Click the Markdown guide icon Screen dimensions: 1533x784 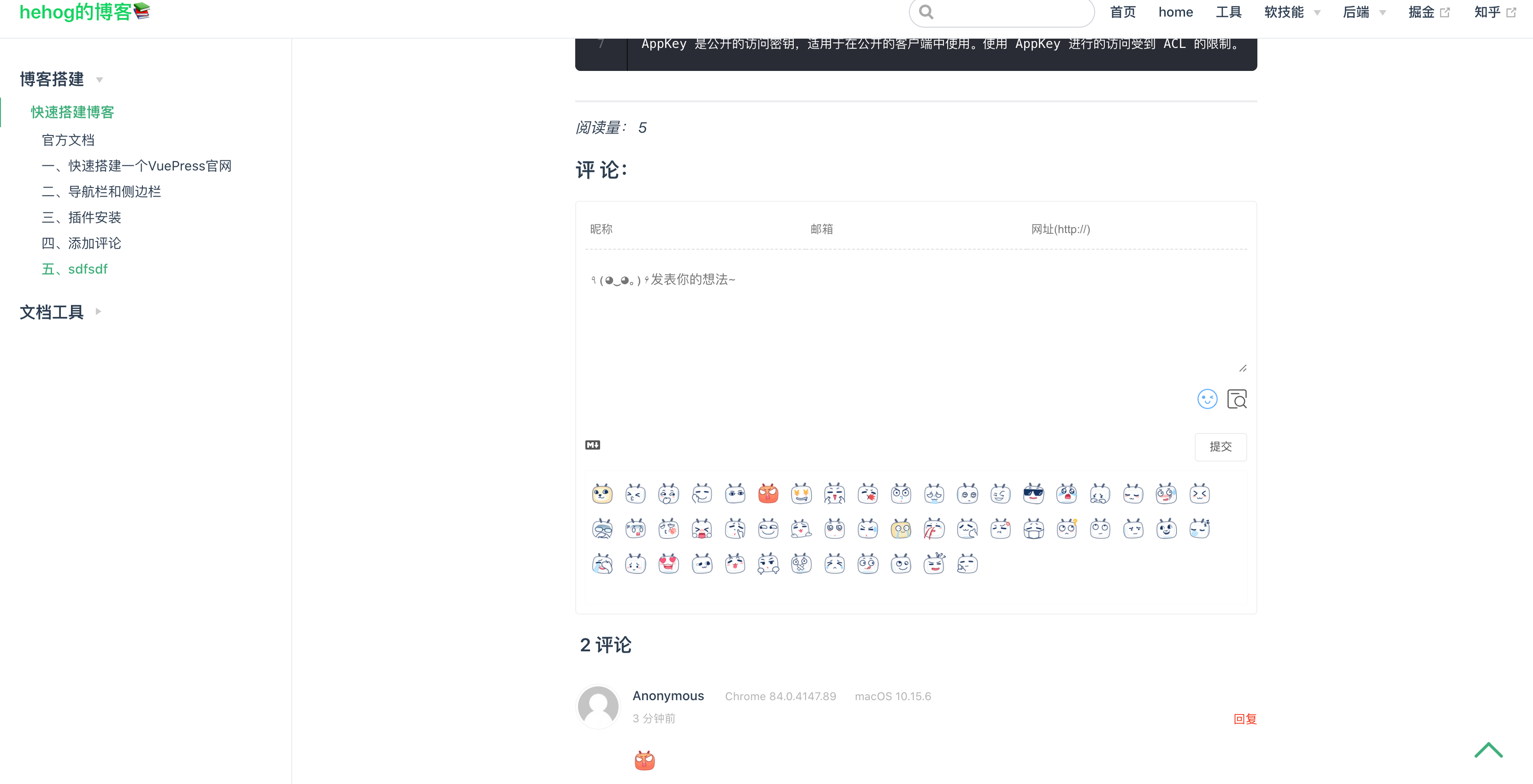click(x=592, y=445)
